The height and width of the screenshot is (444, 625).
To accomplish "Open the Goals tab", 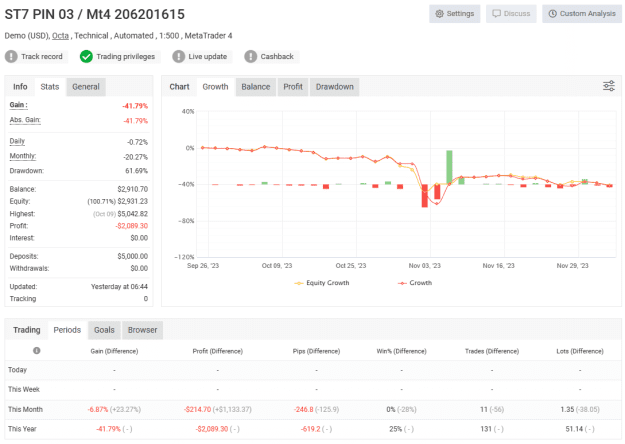I will point(104,330).
